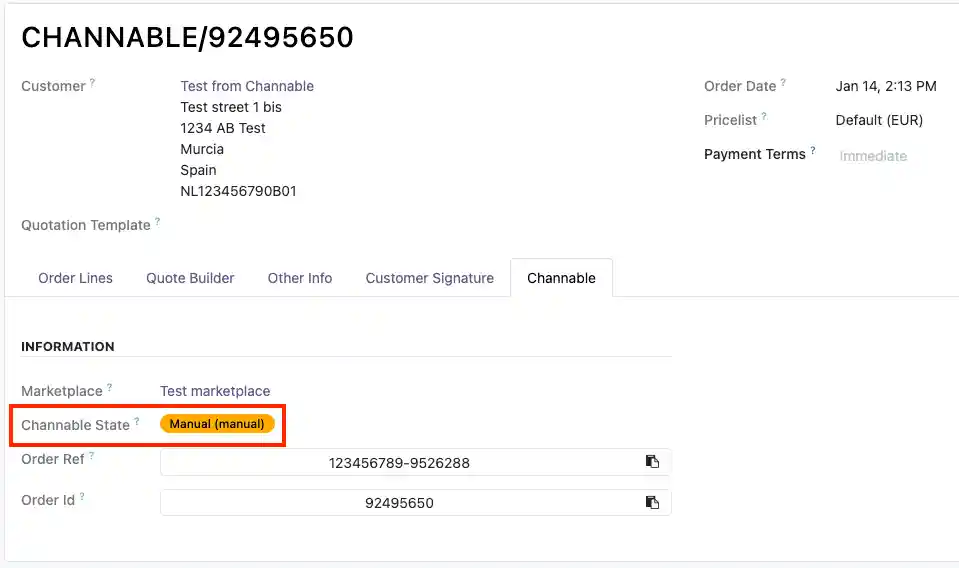The image size is (959, 568).
Task: Click the Order Ref field 123456789-9526288
Action: 399,462
